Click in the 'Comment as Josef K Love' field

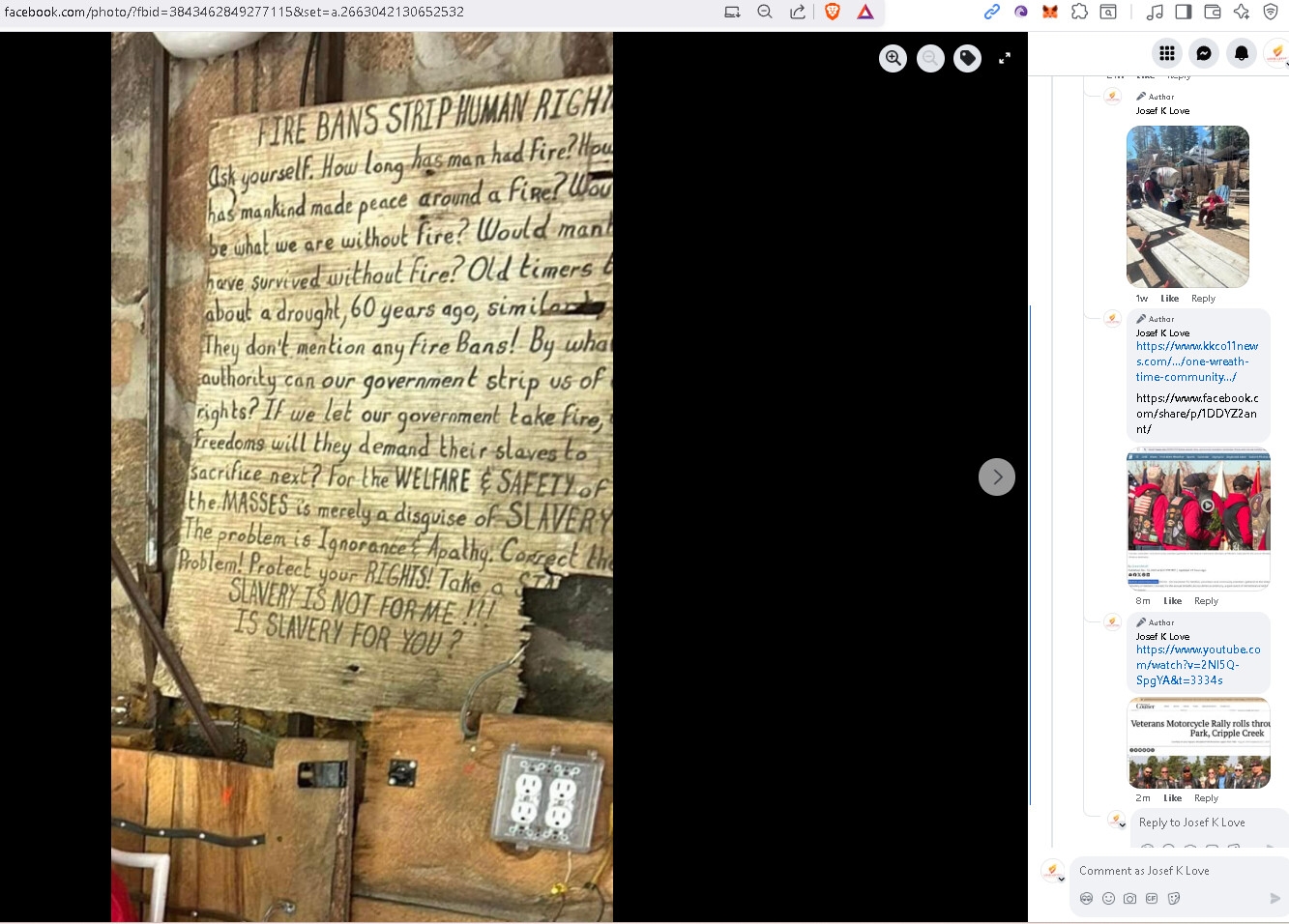point(1170,871)
